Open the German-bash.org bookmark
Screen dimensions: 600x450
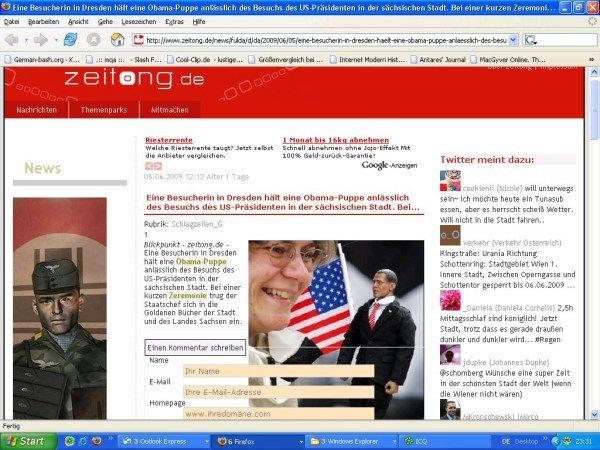pos(42,59)
